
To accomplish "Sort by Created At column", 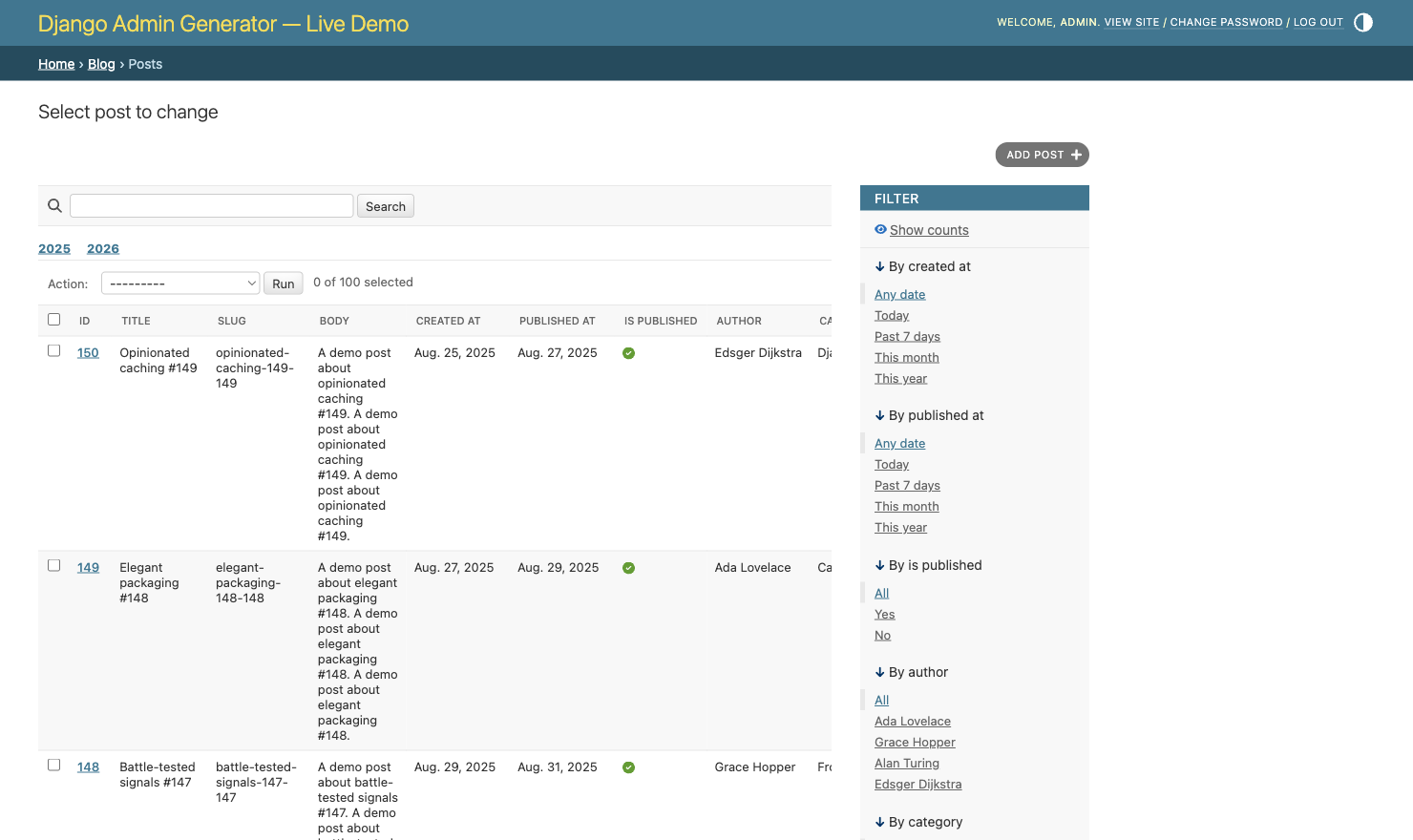I will point(448,321).
